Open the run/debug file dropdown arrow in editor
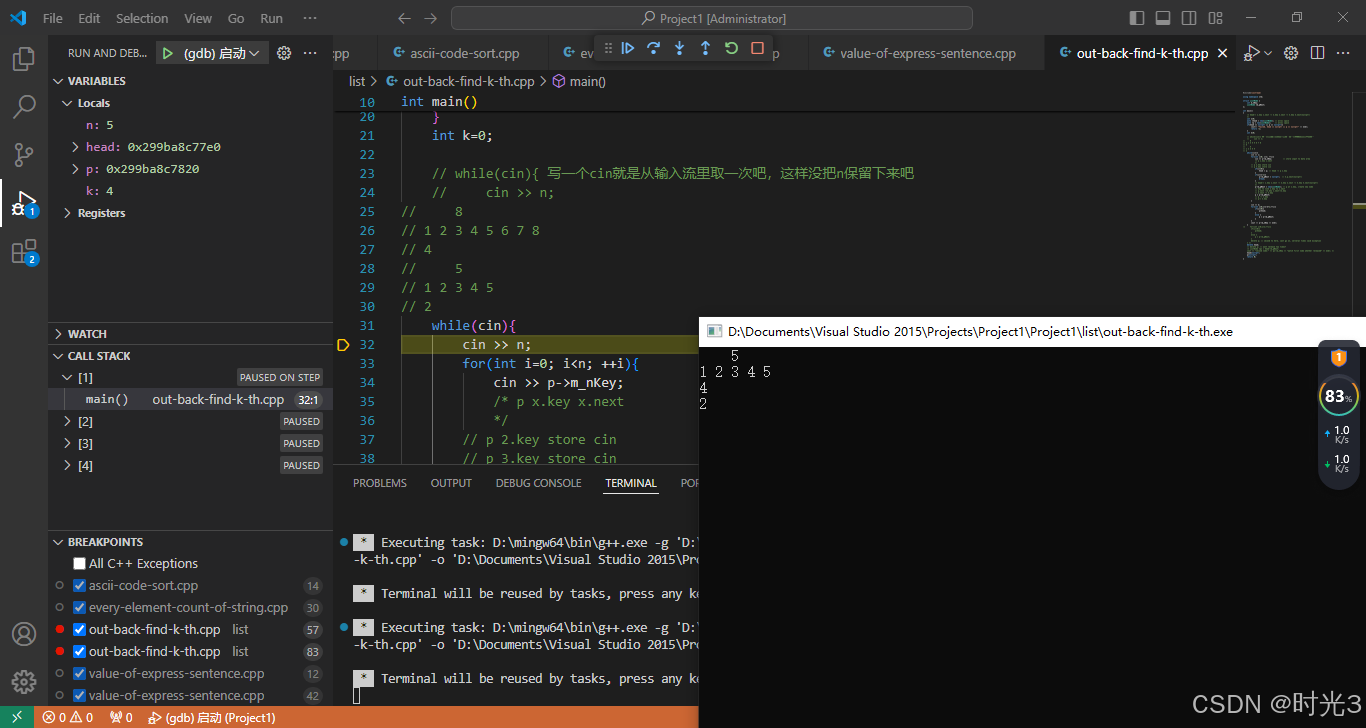The height and width of the screenshot is (728, 1366). pyautogui.click(x=1269, y=53)
